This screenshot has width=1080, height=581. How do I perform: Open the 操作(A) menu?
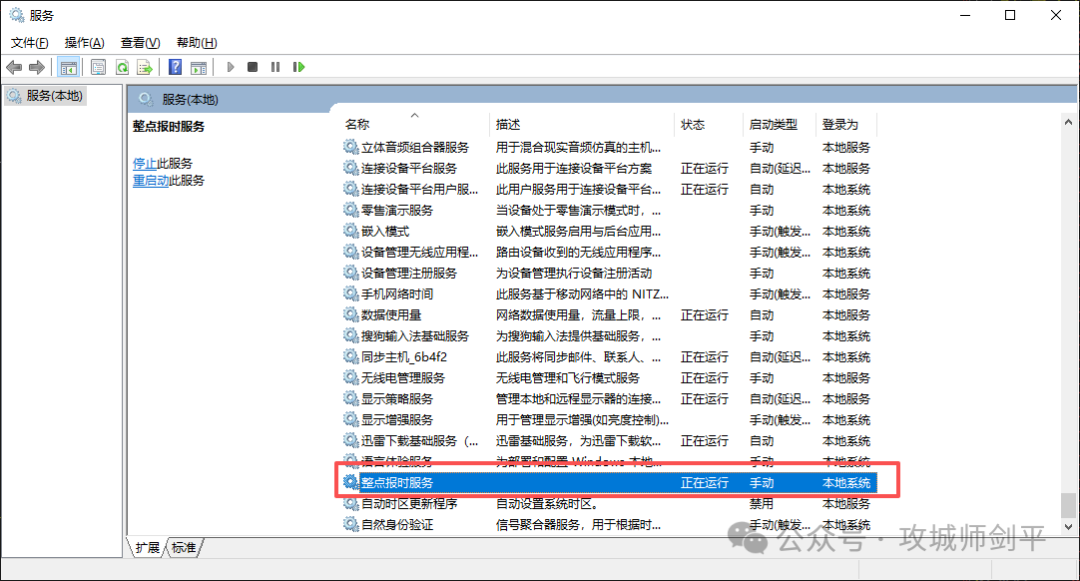tap(84, 43)
